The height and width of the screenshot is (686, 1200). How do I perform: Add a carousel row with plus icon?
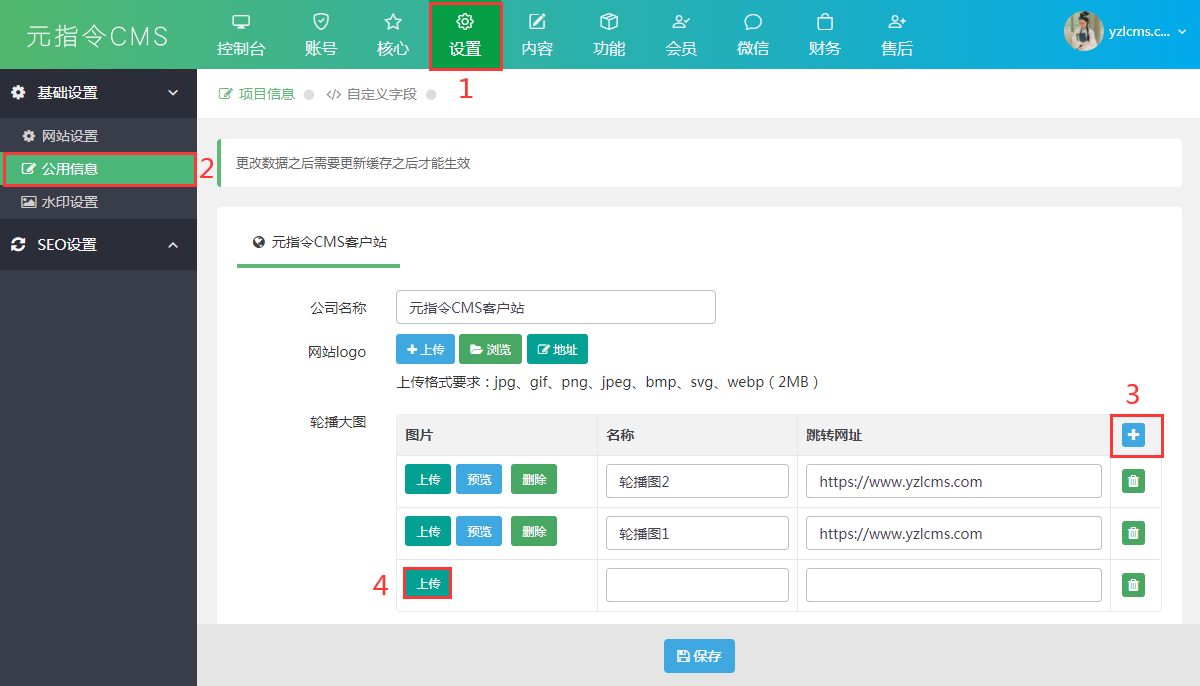(1133, 434)
